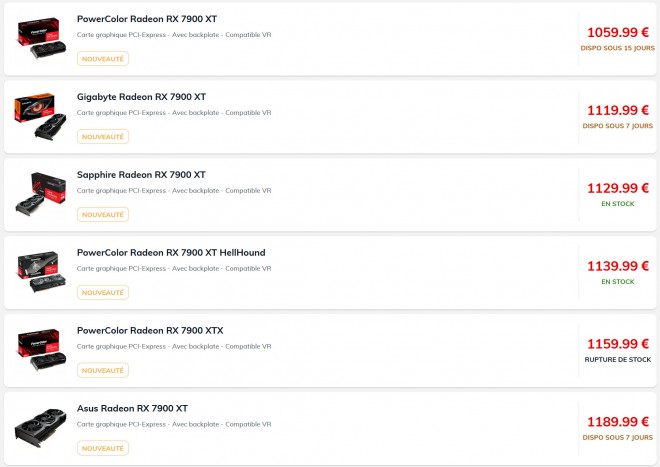Open the PowerColor Radeon RX 7900 XT title link

(146, 19)
